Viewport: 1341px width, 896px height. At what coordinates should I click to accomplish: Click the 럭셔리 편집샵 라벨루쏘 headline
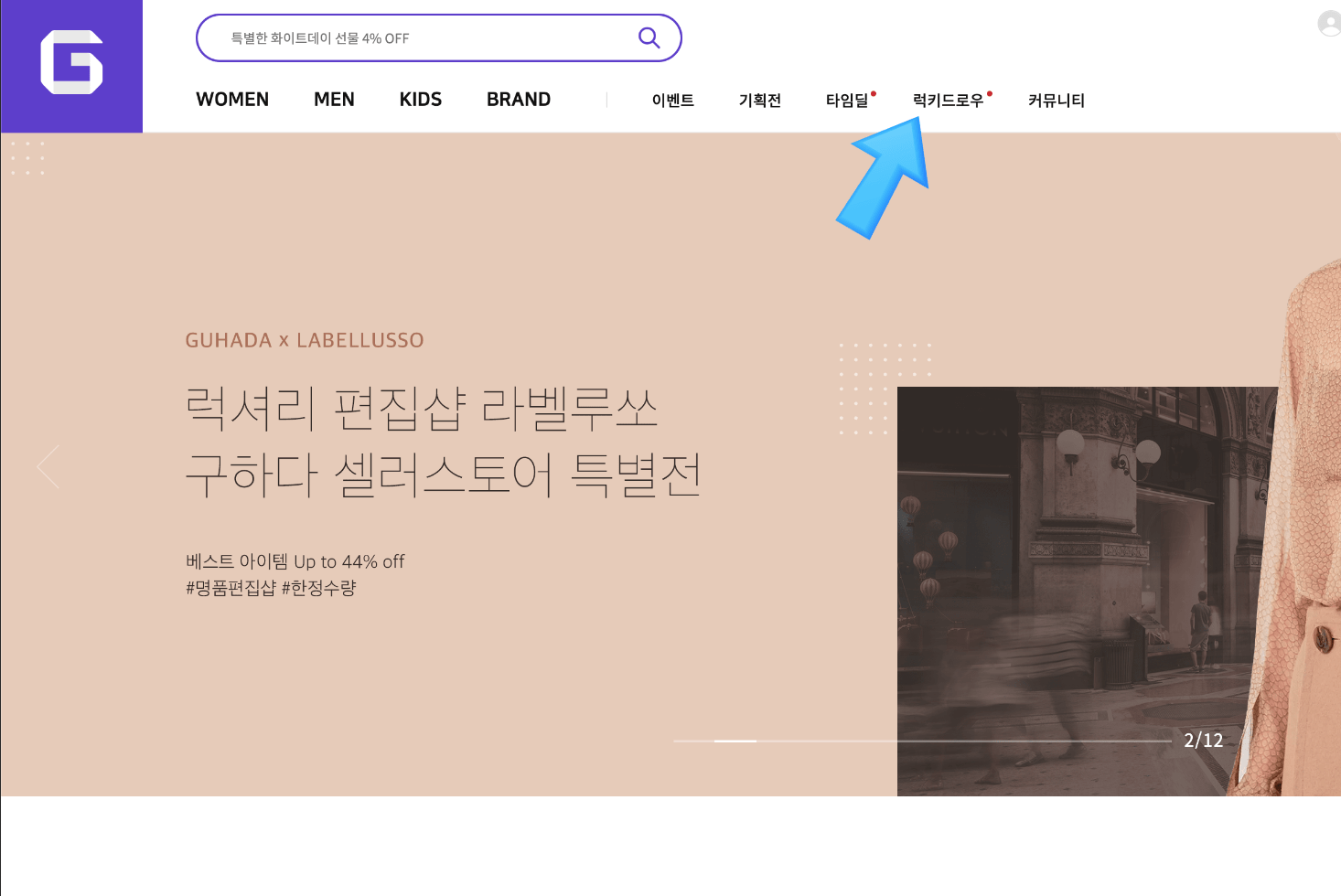(422, 409)
